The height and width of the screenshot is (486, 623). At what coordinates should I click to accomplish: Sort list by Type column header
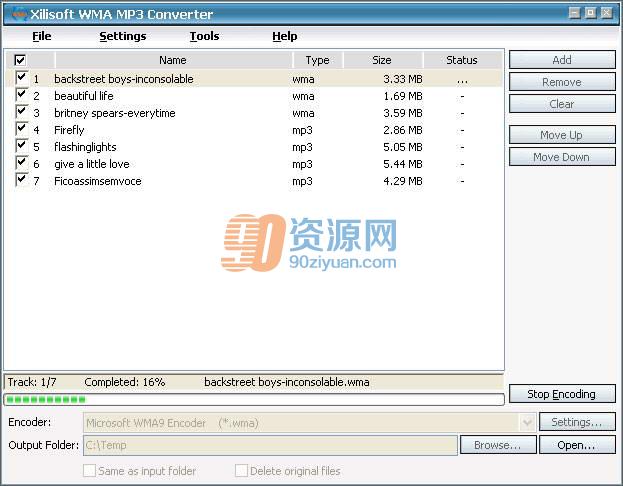tap(317, 60)
